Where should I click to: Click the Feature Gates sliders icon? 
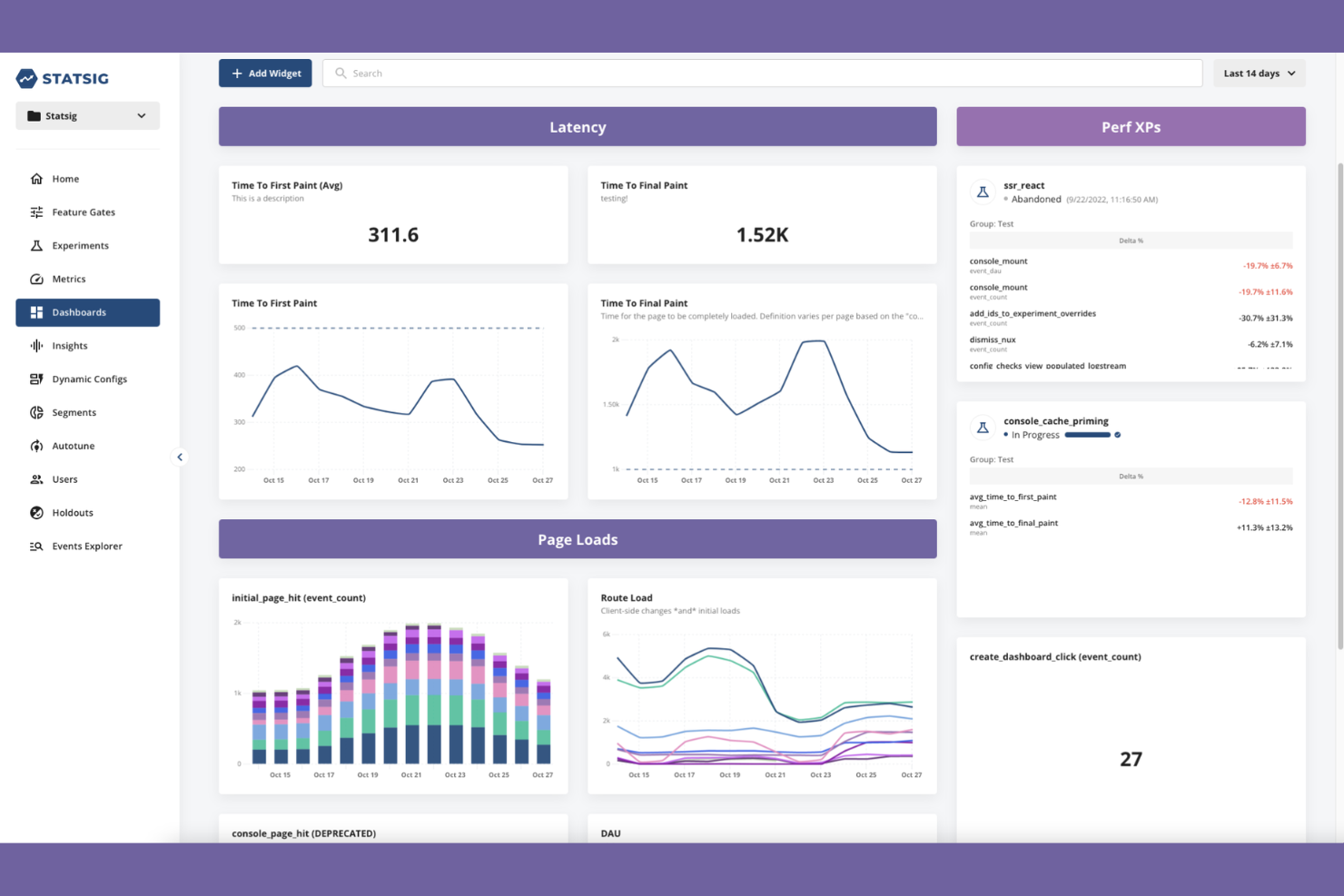tap(36, 212)
